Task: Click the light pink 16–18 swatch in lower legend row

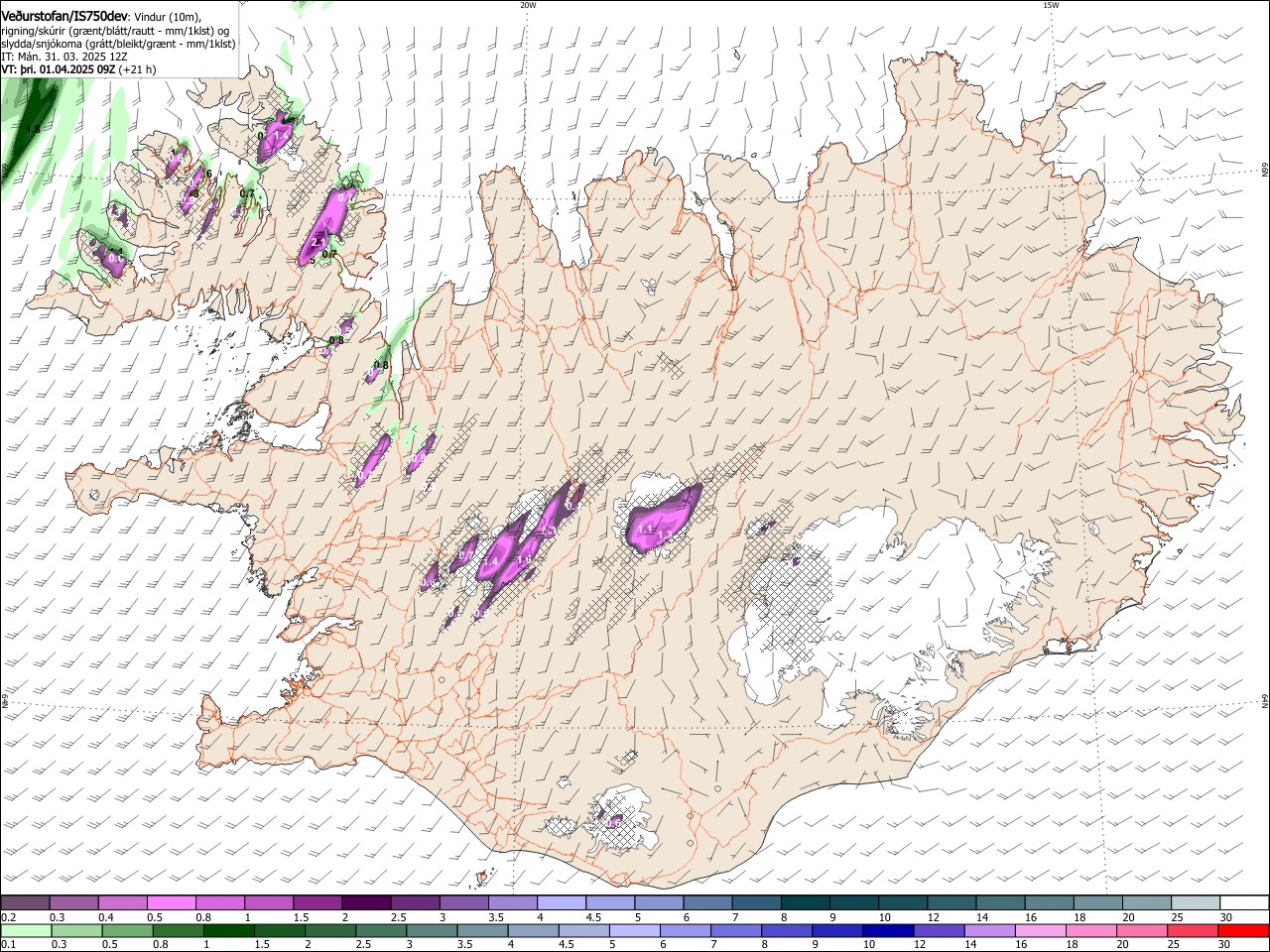Action: coord(1040,931)
